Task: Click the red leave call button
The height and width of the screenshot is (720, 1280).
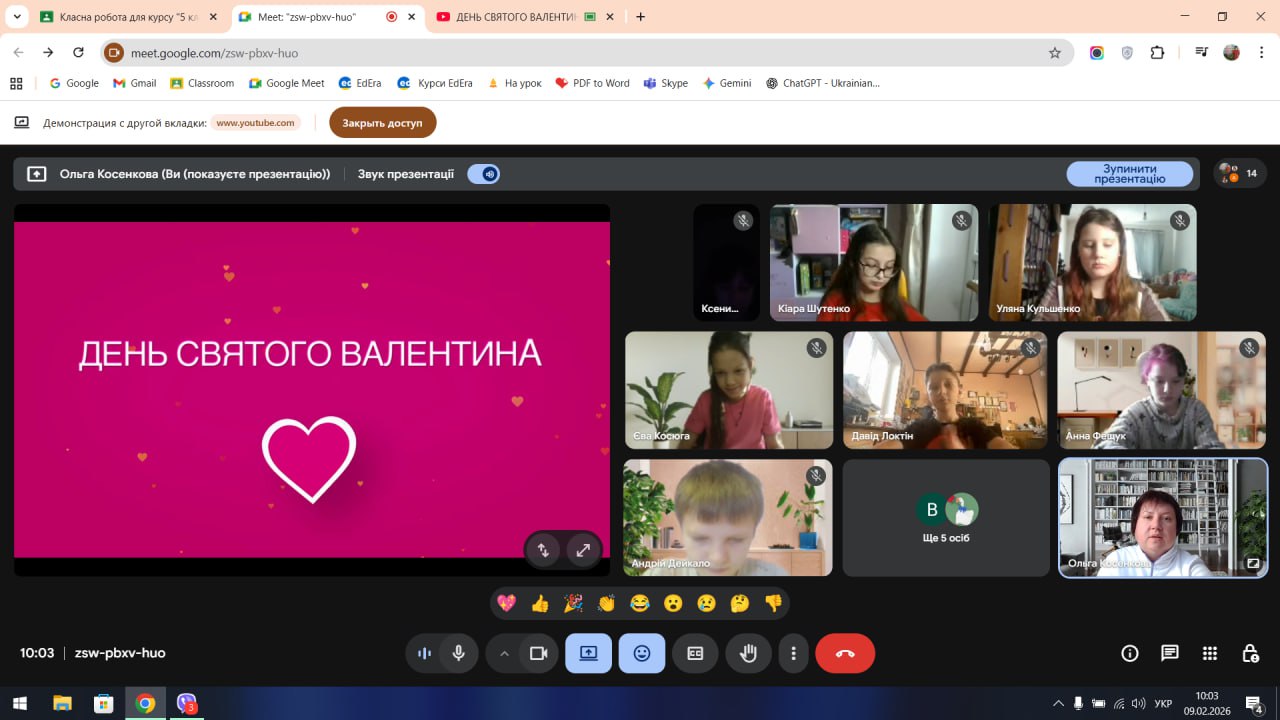Action: click(x=845, y=653)
